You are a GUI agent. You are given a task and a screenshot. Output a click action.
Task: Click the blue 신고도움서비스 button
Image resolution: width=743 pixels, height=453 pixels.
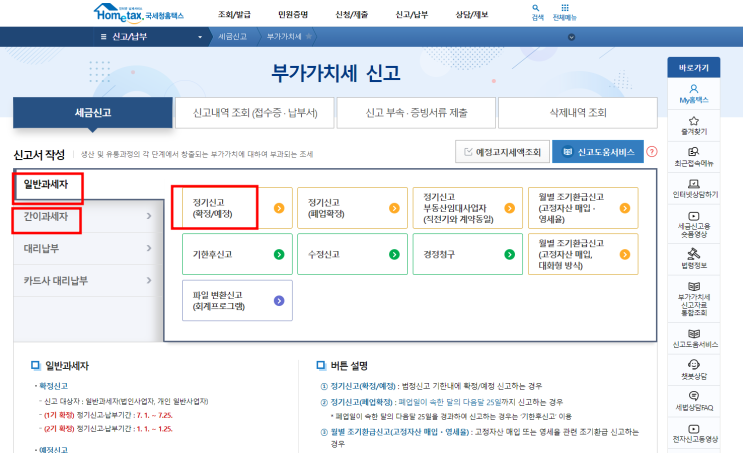(x=598, y=152)
